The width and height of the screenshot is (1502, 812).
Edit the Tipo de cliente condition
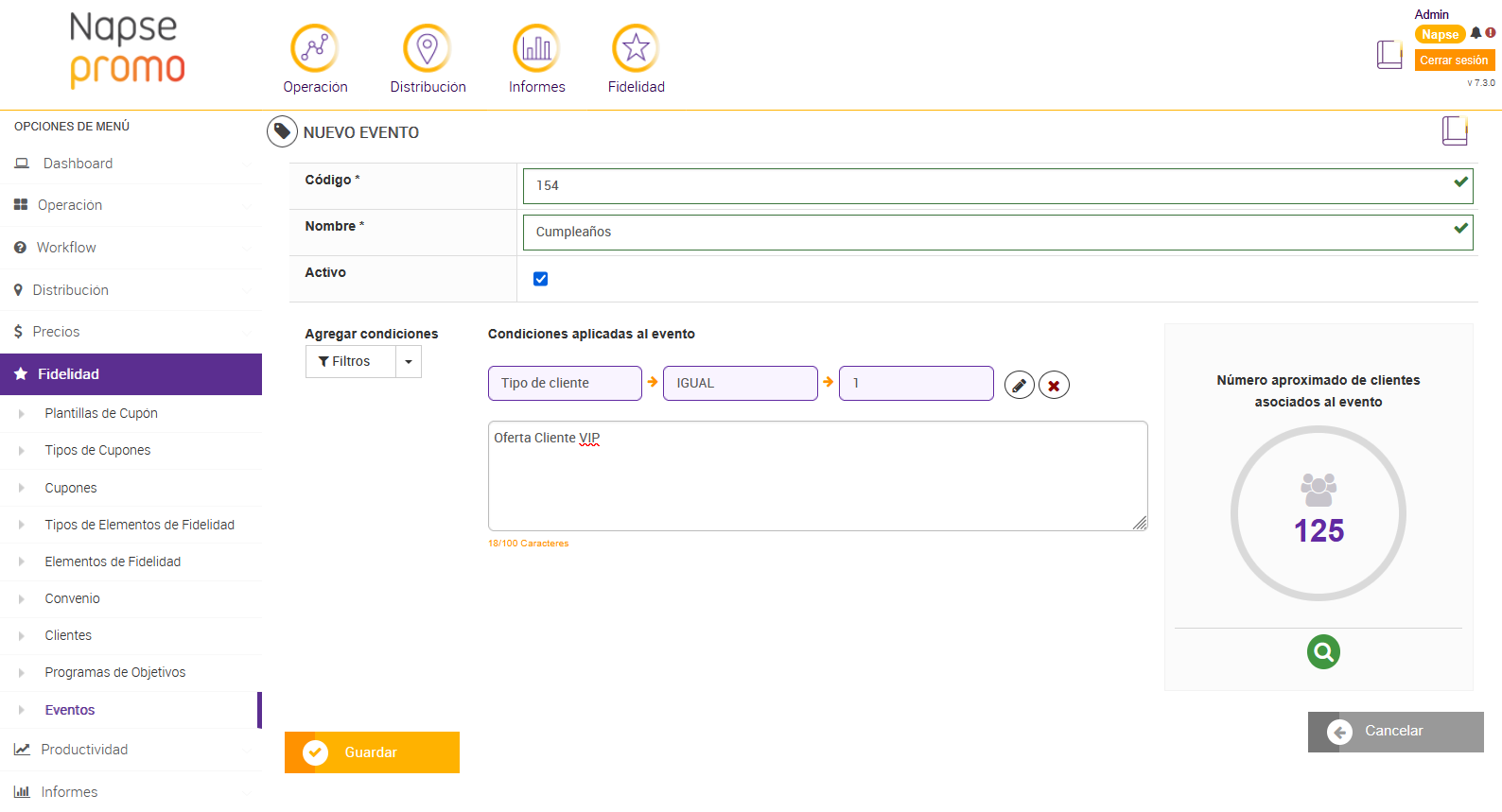tap(1019, 386)
